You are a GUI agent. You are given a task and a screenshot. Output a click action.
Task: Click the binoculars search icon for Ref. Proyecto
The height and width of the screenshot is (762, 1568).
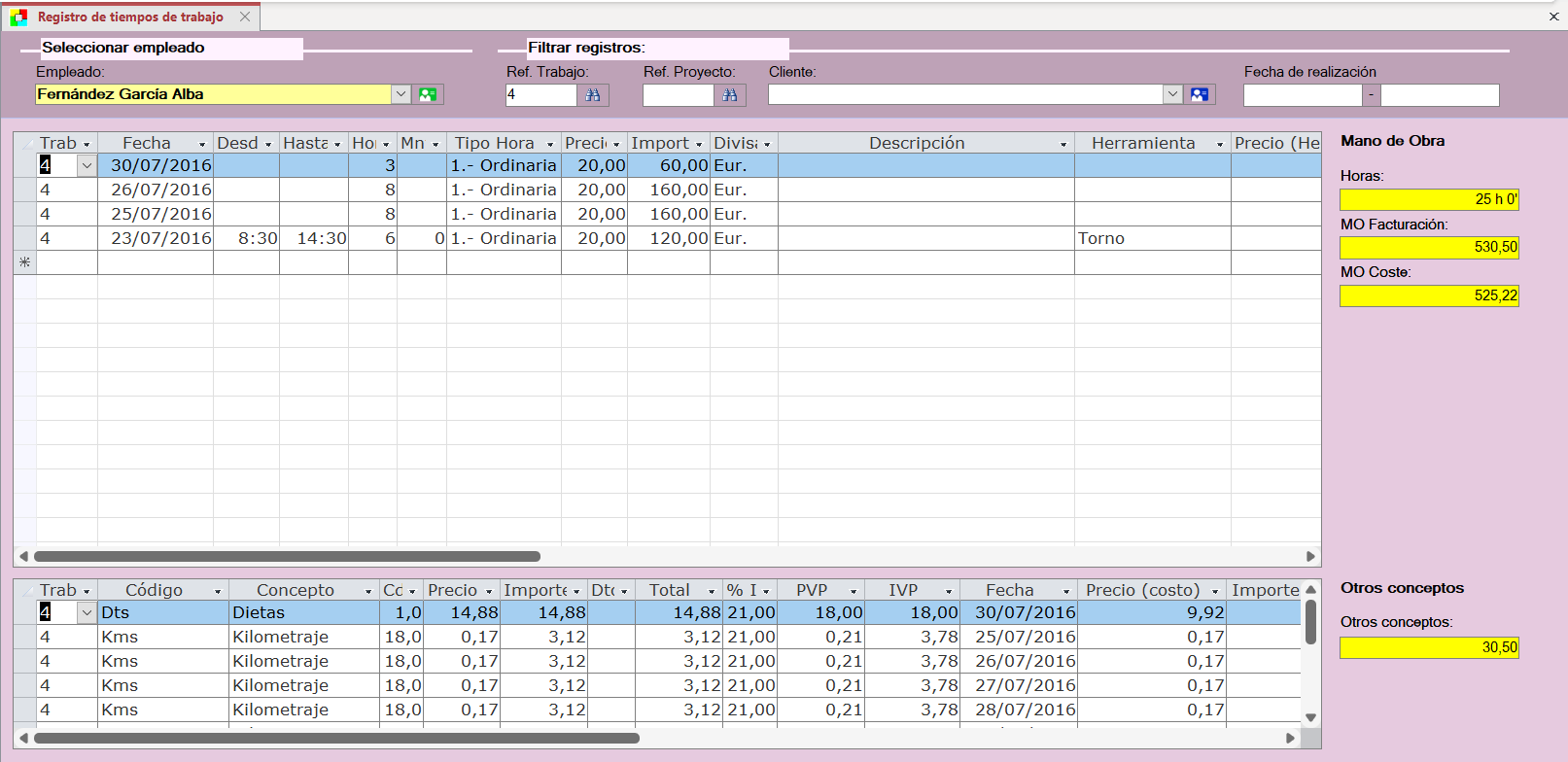coord(730,94)
